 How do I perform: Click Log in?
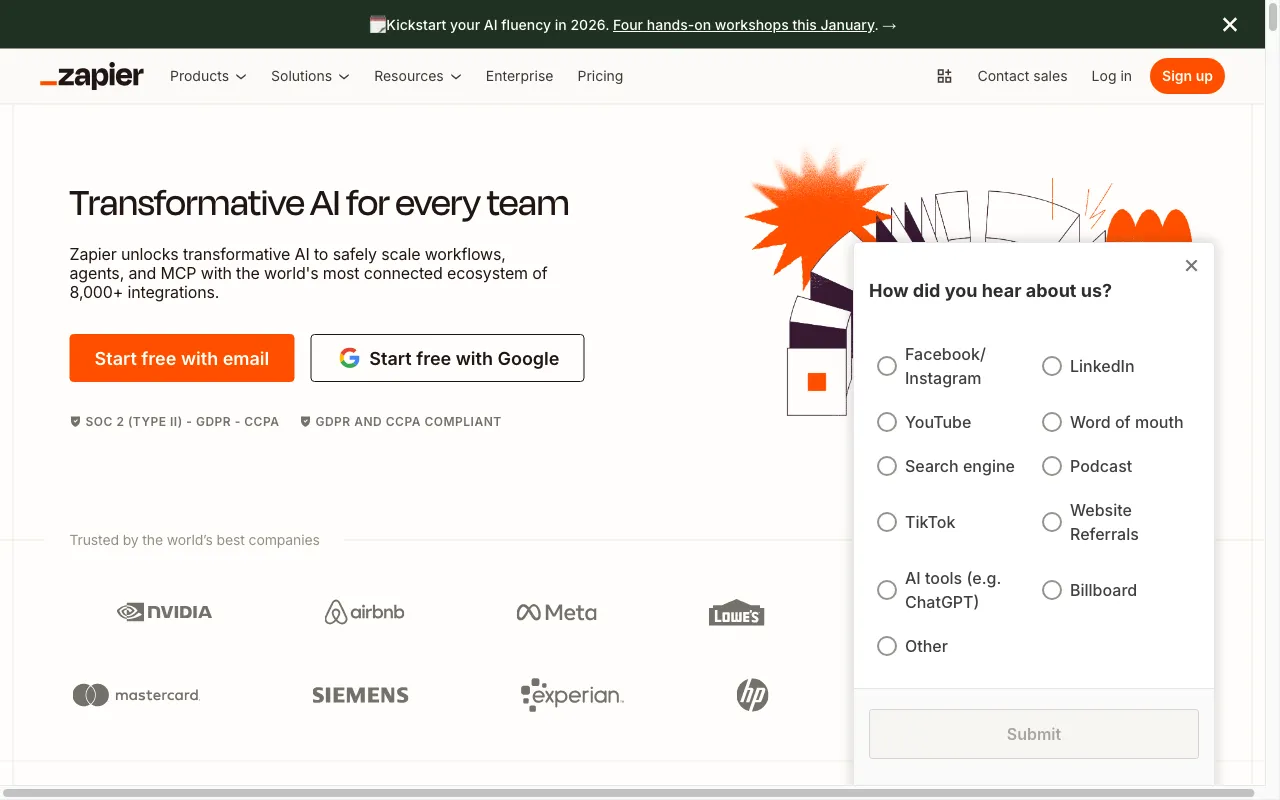pos(1111,76)
